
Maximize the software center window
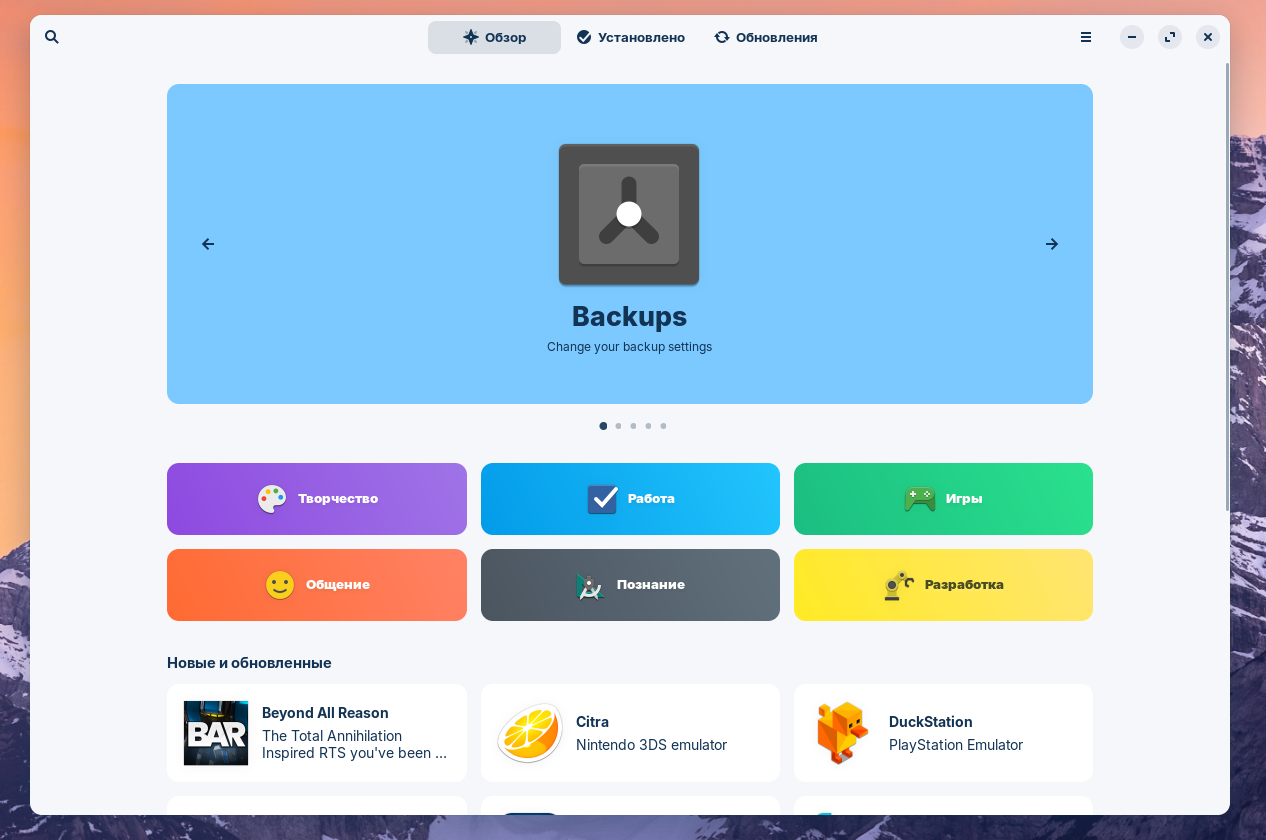(x=1170, y=37)
